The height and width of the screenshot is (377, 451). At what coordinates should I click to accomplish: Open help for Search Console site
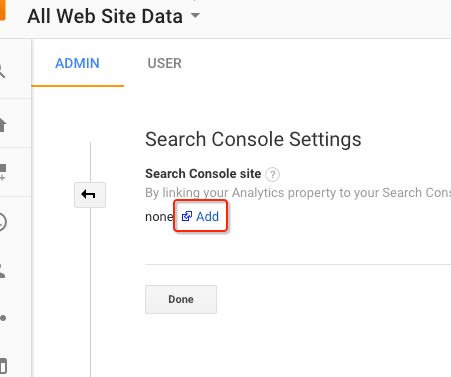pyautogui.click(x=272, y=174)
